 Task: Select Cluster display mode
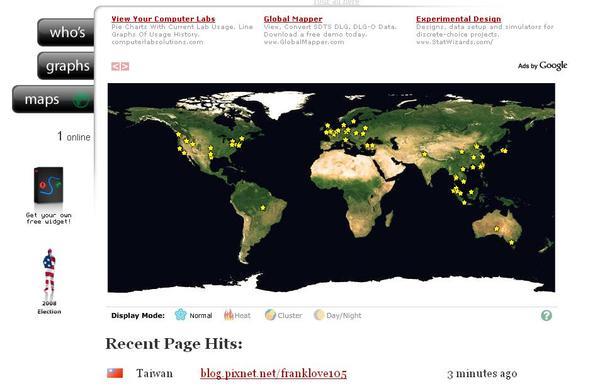tap(284, 315)
